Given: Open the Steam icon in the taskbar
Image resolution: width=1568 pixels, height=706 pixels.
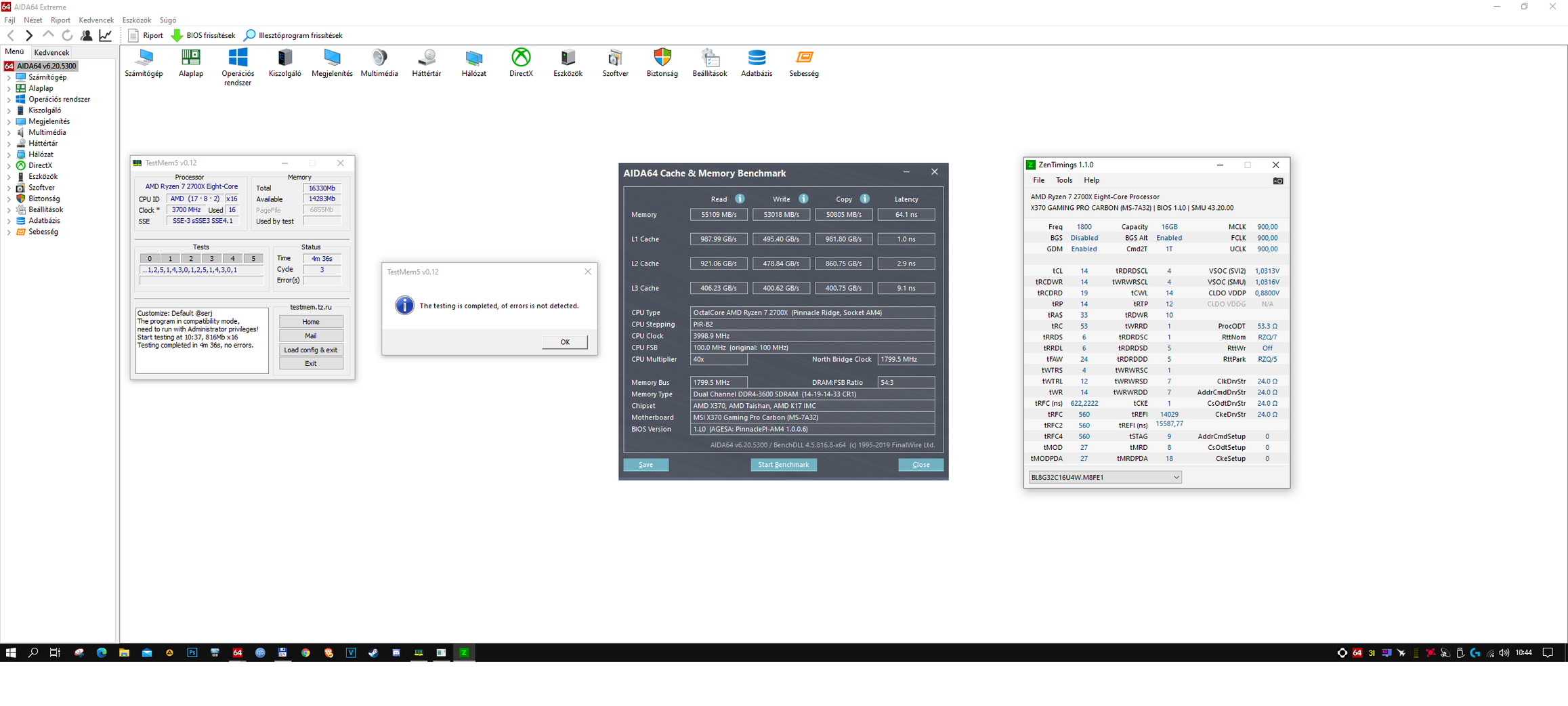Looking at the screenshot, I should coord(373,652).
